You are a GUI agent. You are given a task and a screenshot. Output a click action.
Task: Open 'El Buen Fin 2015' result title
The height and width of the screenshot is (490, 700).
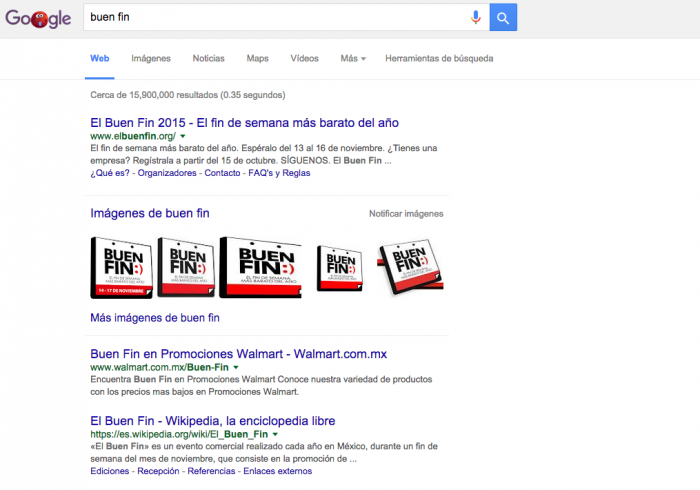pos(244,122)
